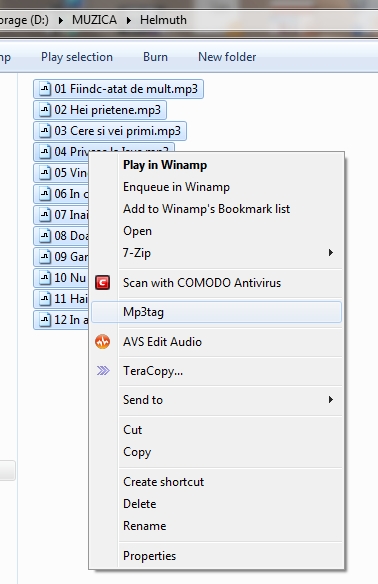Click New folder toolbar button
This screenshot has height=584, width=378.
227,57
